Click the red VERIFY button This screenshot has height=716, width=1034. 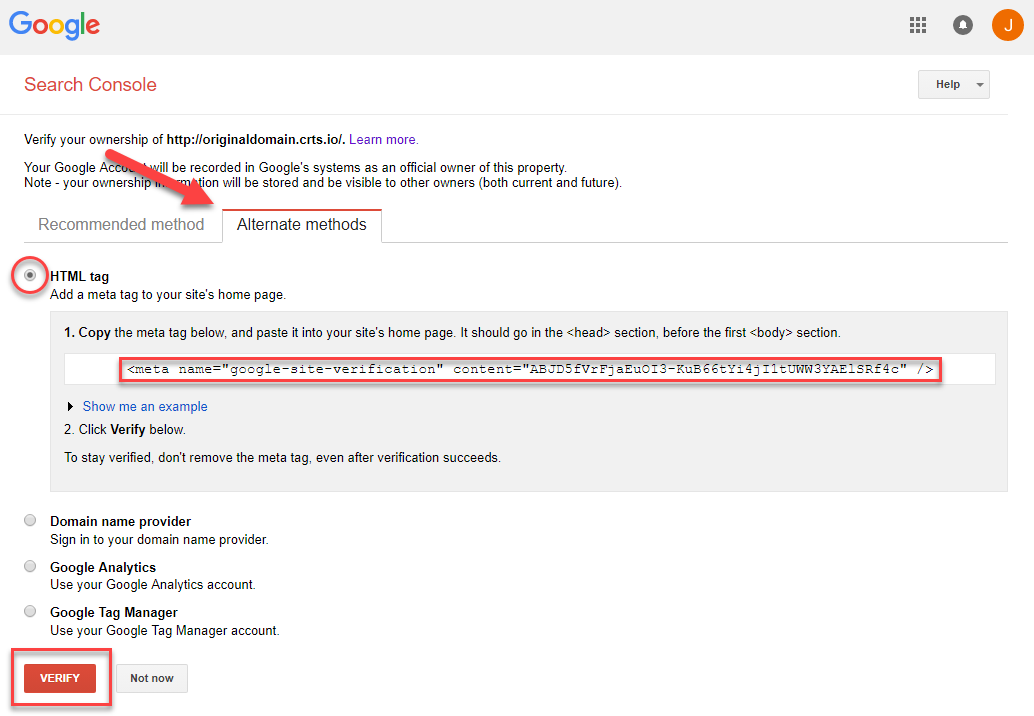(60, 678)
